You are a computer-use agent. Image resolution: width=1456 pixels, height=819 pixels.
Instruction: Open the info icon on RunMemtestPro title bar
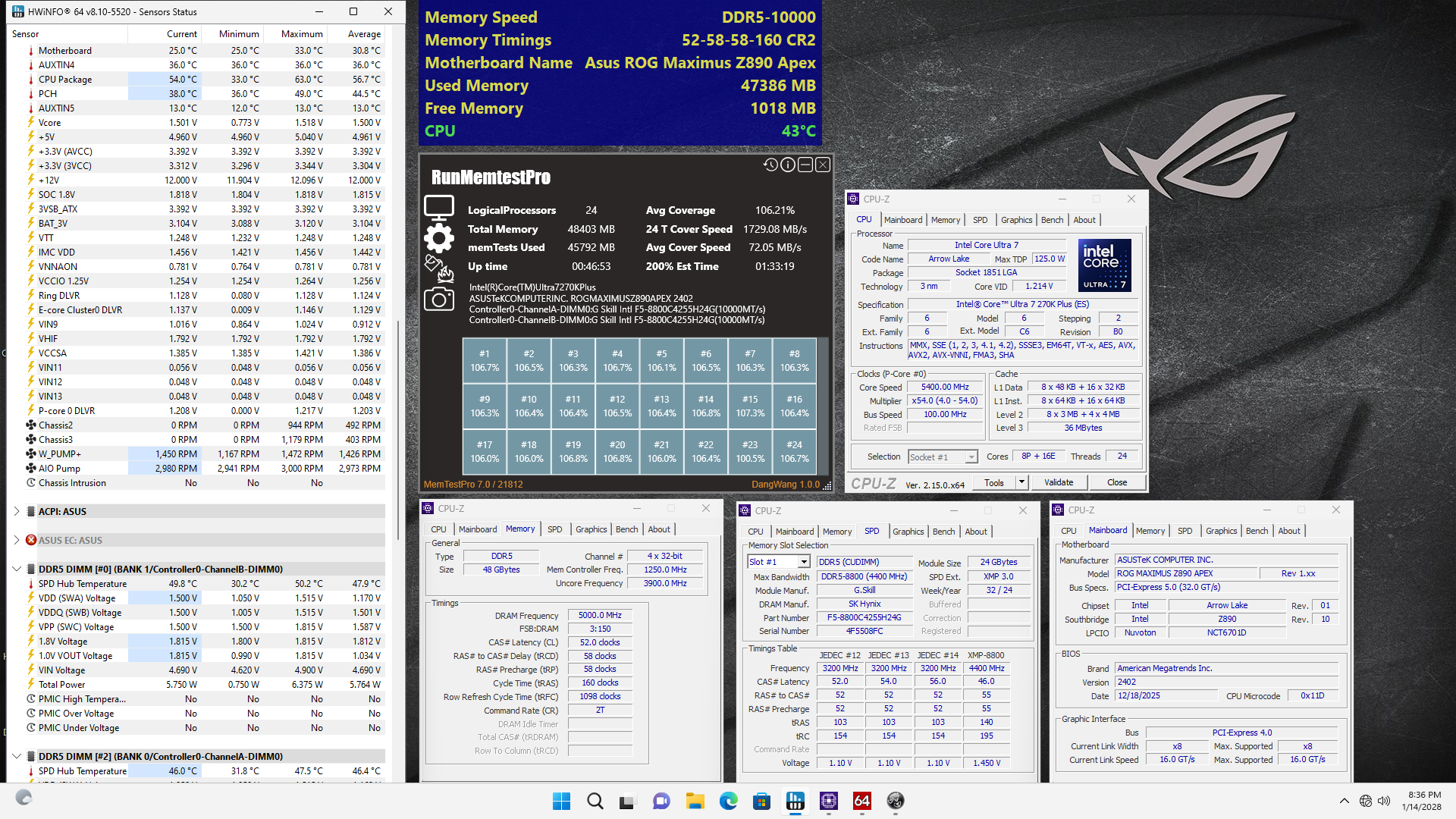pyautogui.click(x=787, y=165)
